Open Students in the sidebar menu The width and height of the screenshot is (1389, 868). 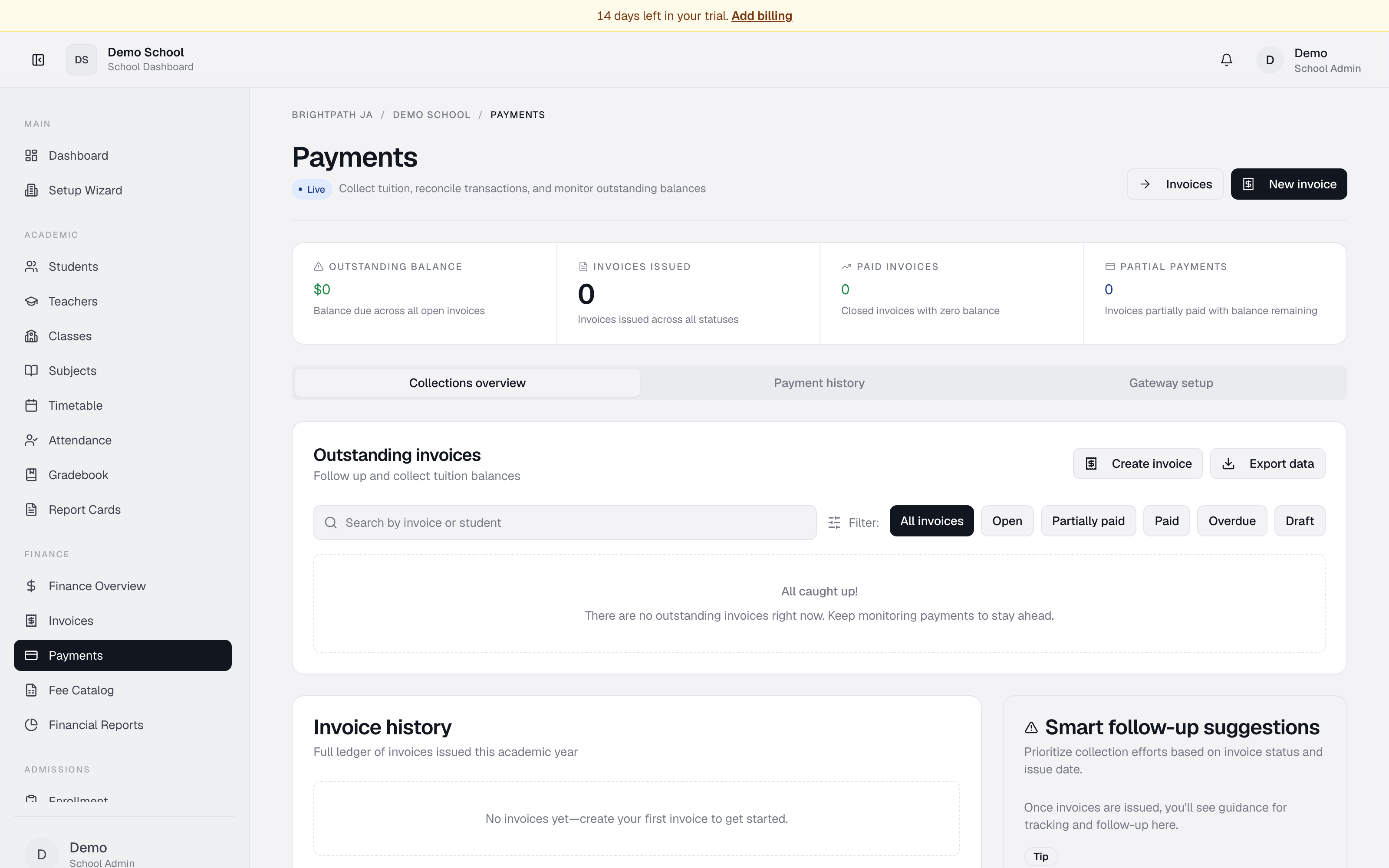click(x=123, y=266)
